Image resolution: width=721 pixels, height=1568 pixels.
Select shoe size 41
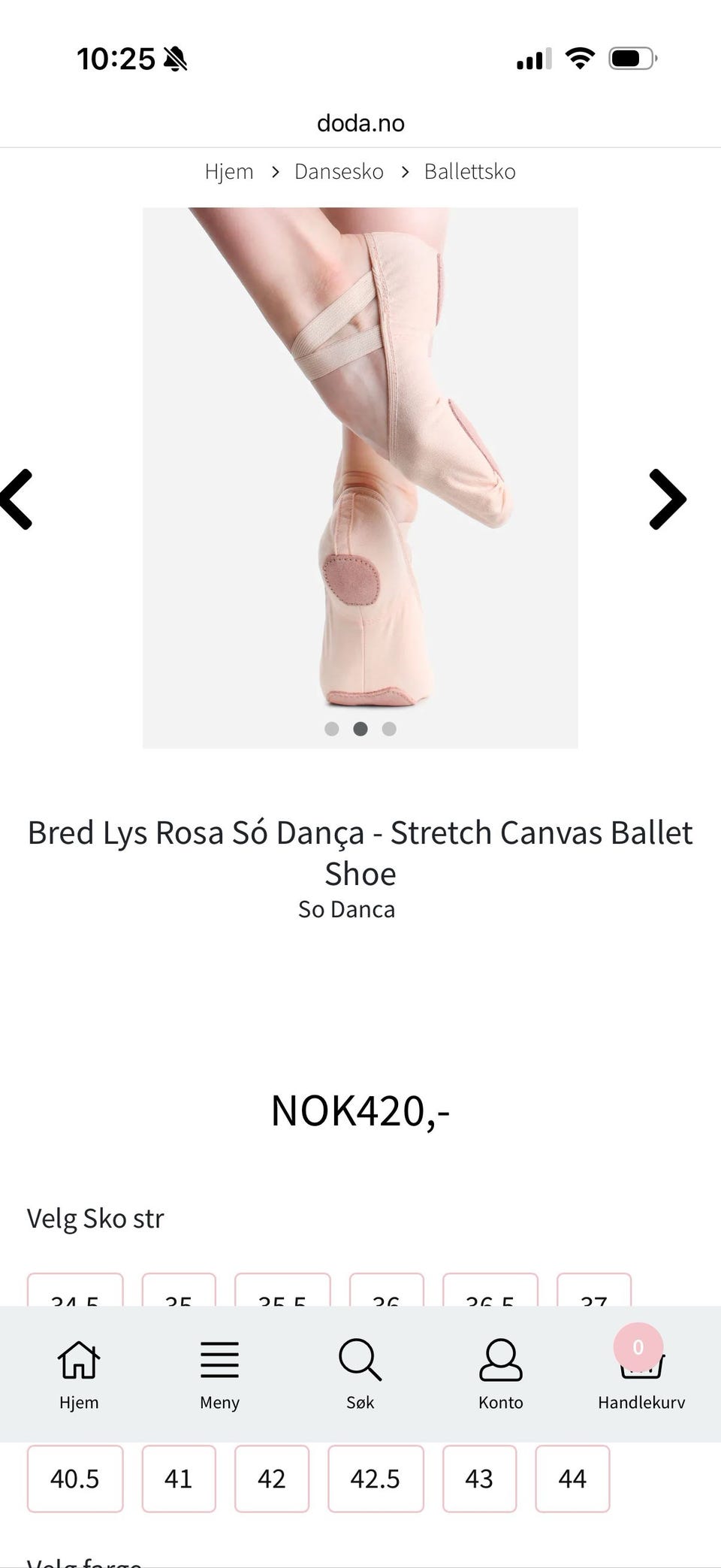click(179, 1479)
